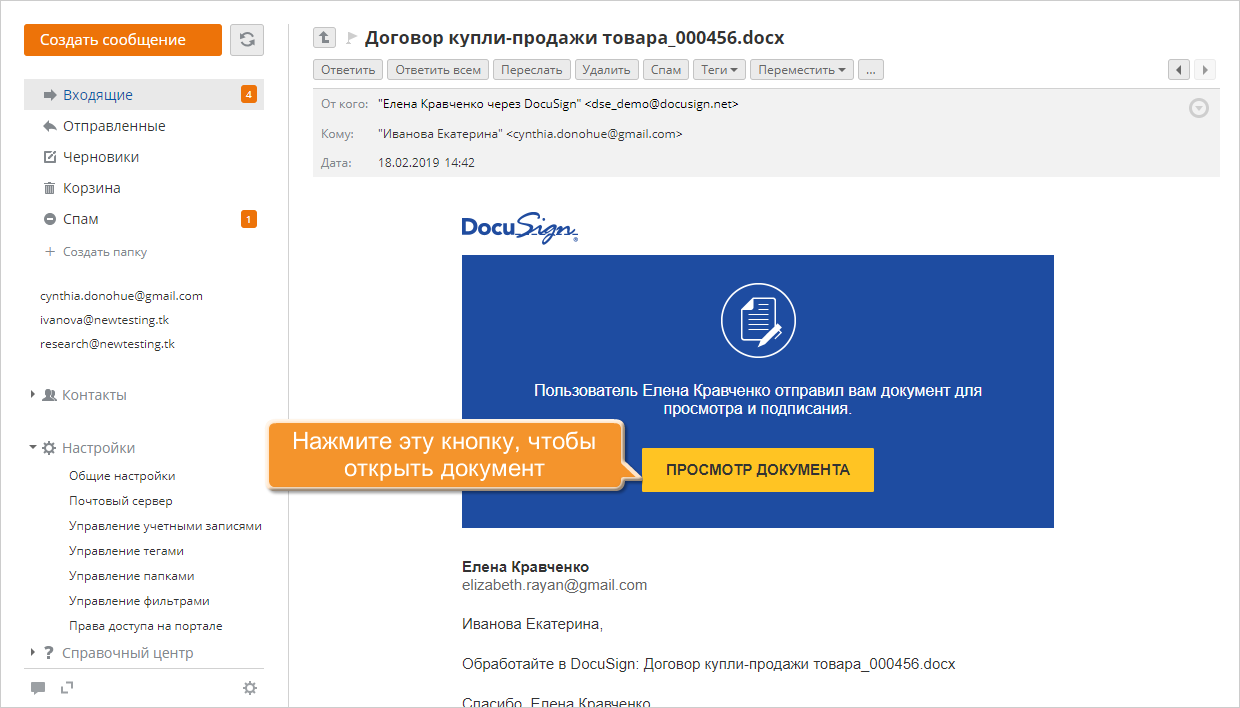The height and width of the screenshot is (708, 1240).
Task: Open the Переместить dropdown
Action: coord(802,70)
